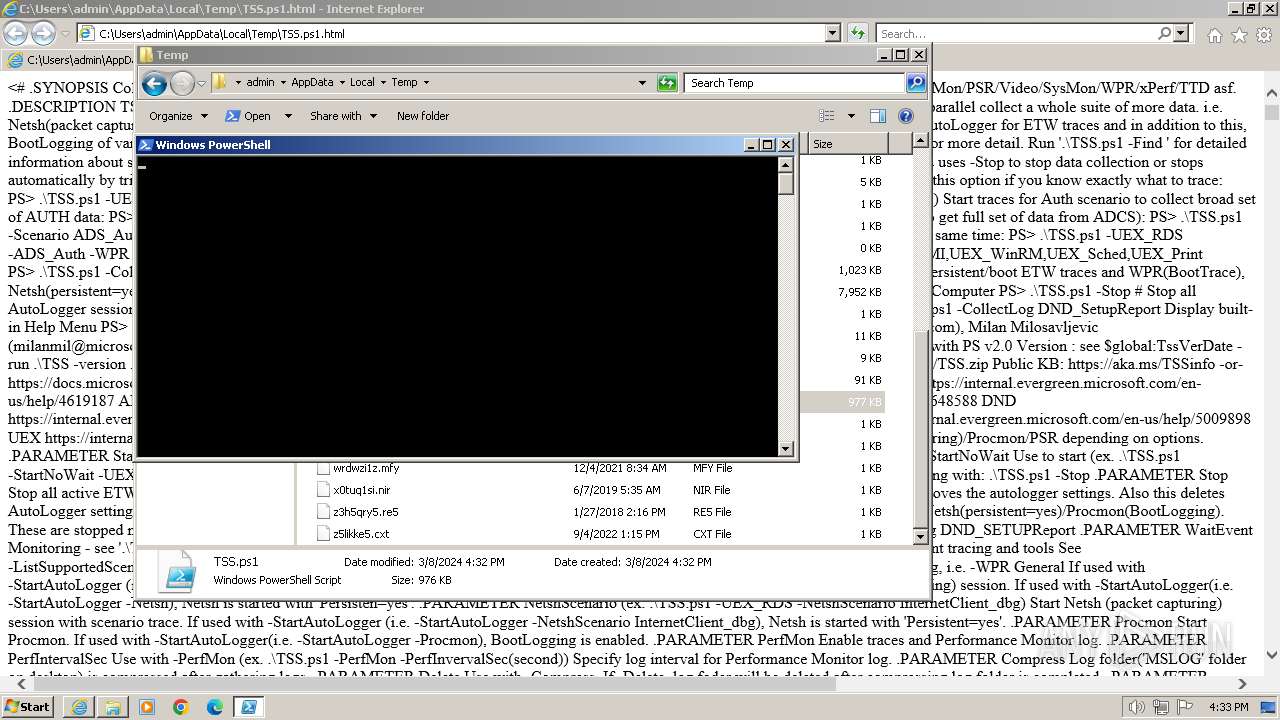Select the highlighted 977 KB size cell

point(864,402)
